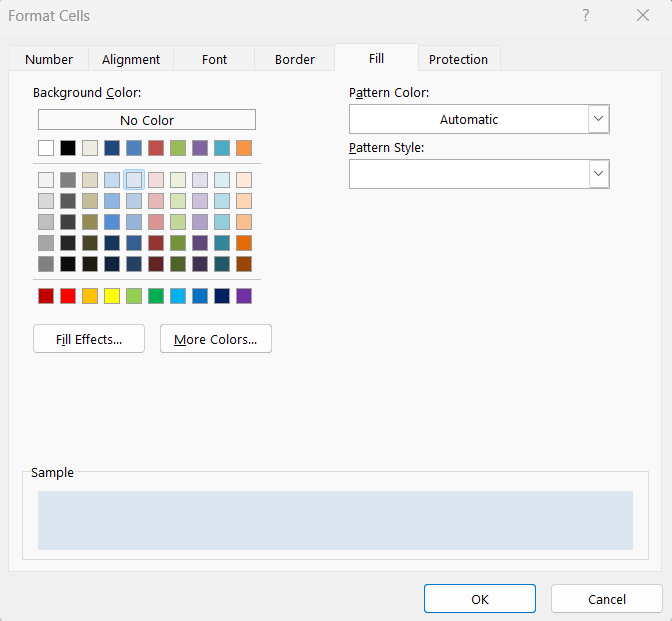672x621 pixels.
Task: Confirm with the OK button
Action: (x=480, y=599)
